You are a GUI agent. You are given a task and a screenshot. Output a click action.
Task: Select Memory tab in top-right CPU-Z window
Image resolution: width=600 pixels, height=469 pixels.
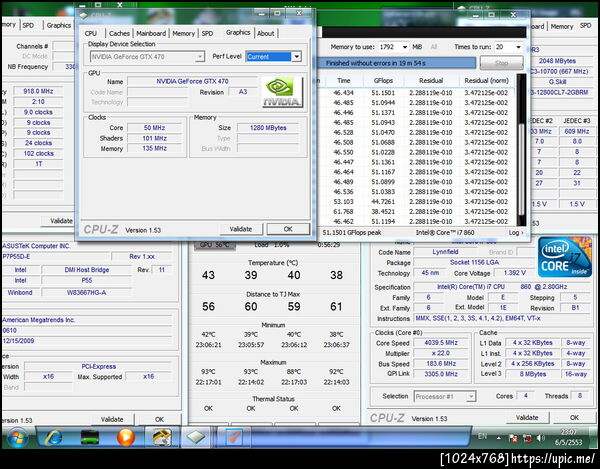pos(562,26)
